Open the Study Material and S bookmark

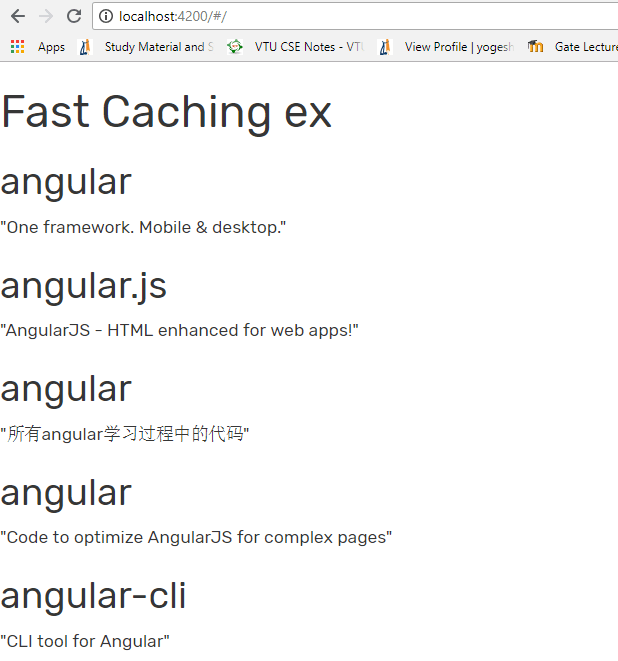pyautogui.click(x=159, y=47)
